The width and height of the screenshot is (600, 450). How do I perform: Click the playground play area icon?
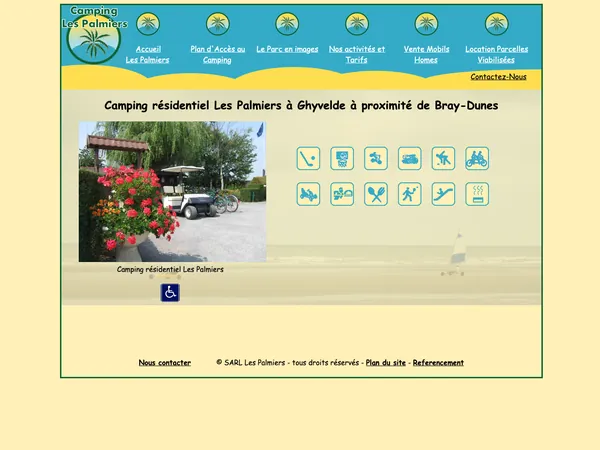tap(342, 194)
